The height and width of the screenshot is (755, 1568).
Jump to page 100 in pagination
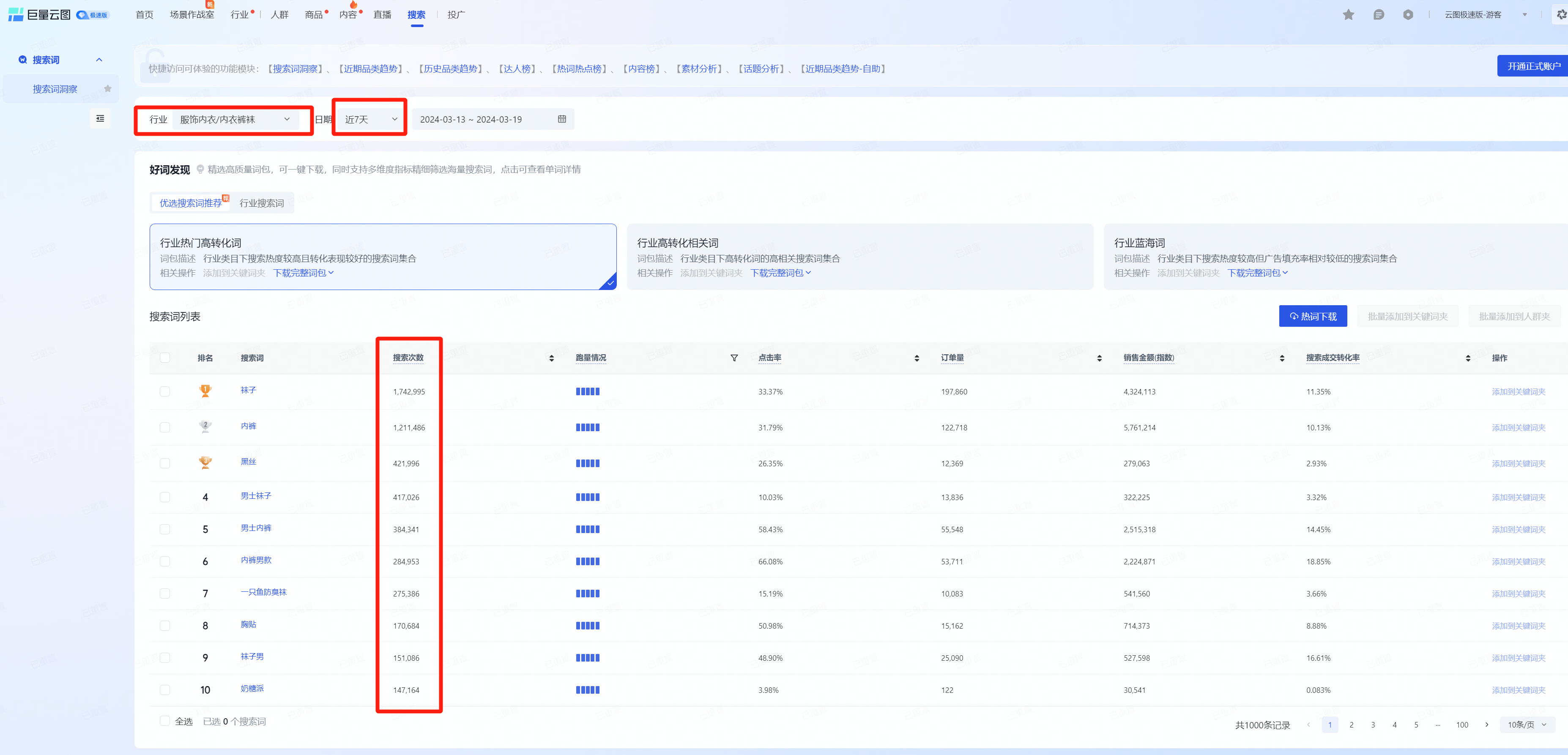pos(1461,725)
